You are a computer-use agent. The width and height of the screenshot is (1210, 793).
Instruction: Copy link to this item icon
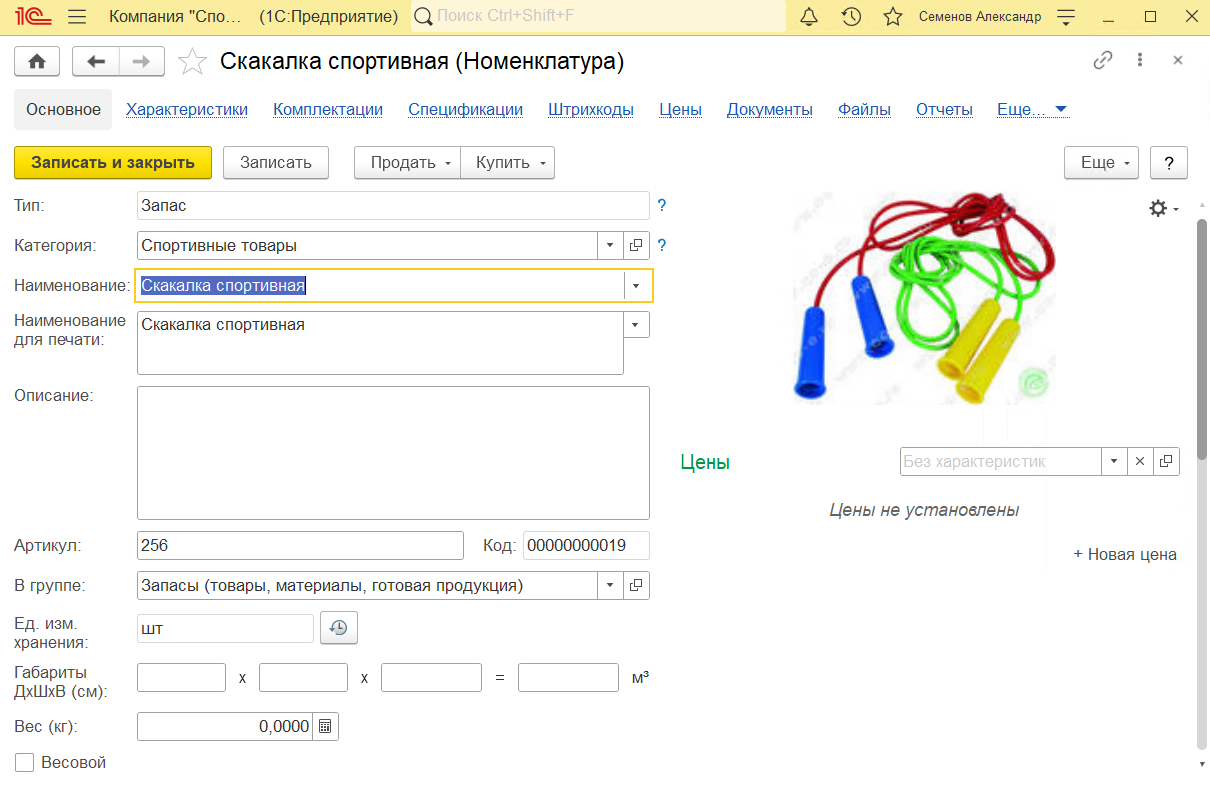pyautogui.click(x=1103, y=60)
